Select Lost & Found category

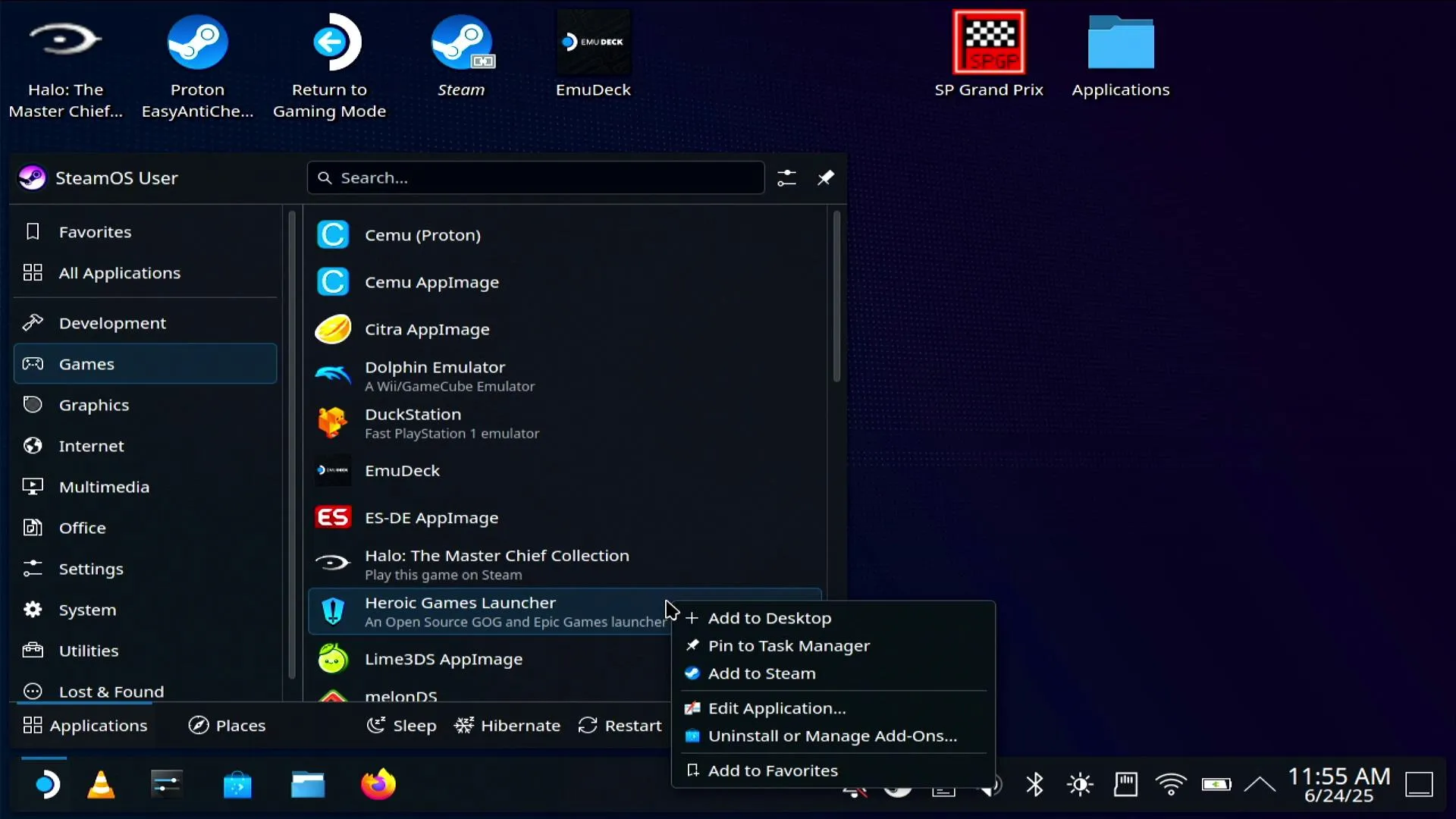point(146,690)
